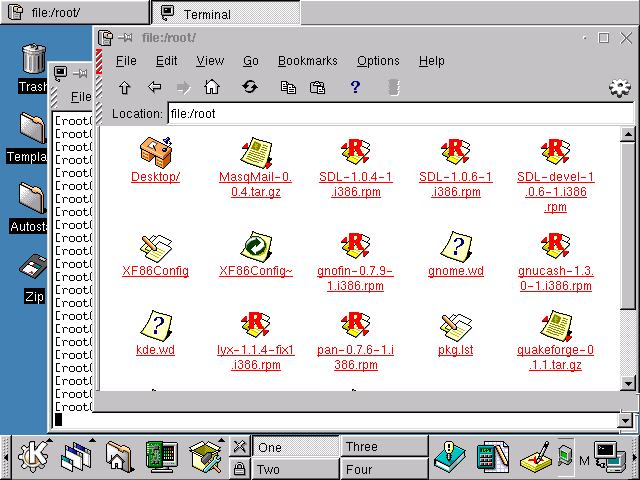
Task: Toggle sticky pin on Terminal window
Action: (80, 73)
